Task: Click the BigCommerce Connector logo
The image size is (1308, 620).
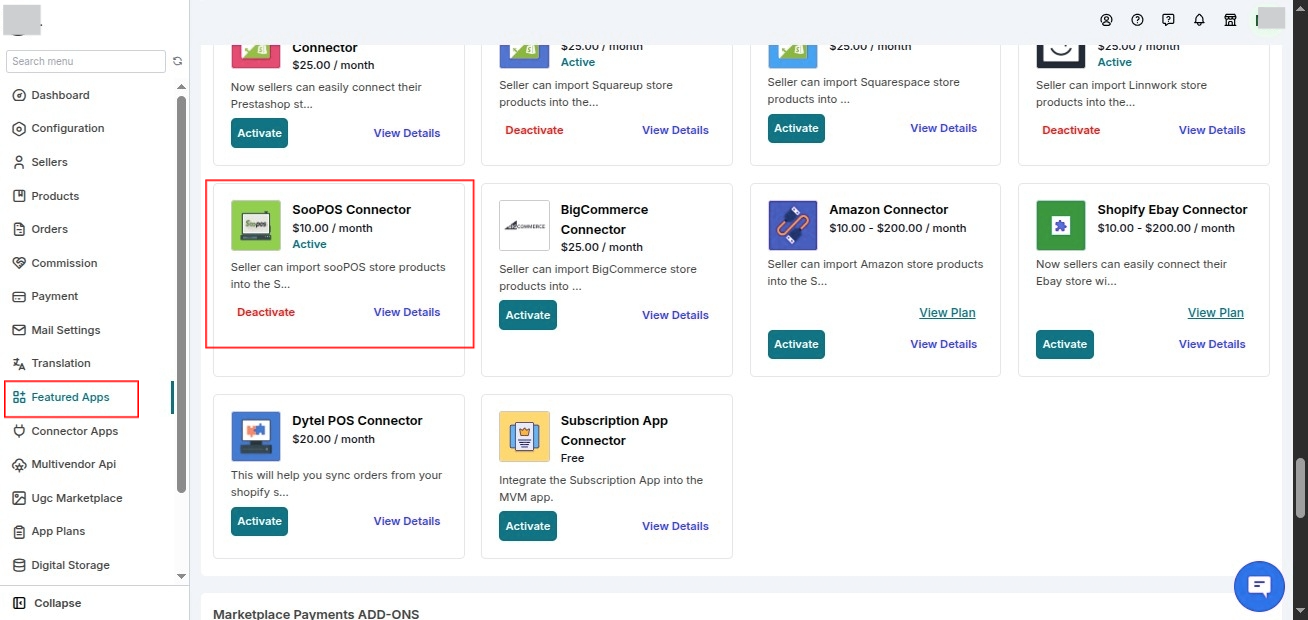Action: coord(524,225)
